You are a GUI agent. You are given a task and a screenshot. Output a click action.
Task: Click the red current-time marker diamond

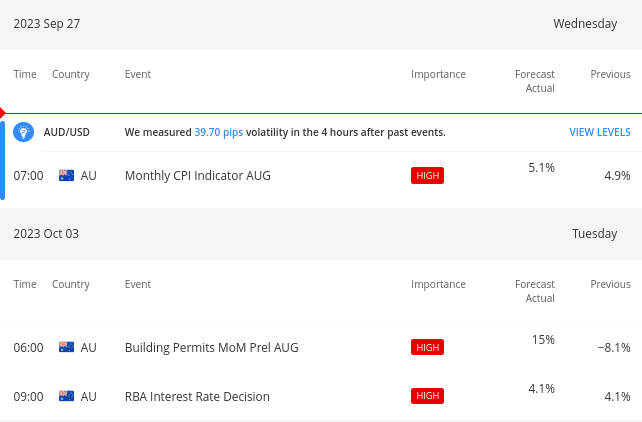pos(2,113)
